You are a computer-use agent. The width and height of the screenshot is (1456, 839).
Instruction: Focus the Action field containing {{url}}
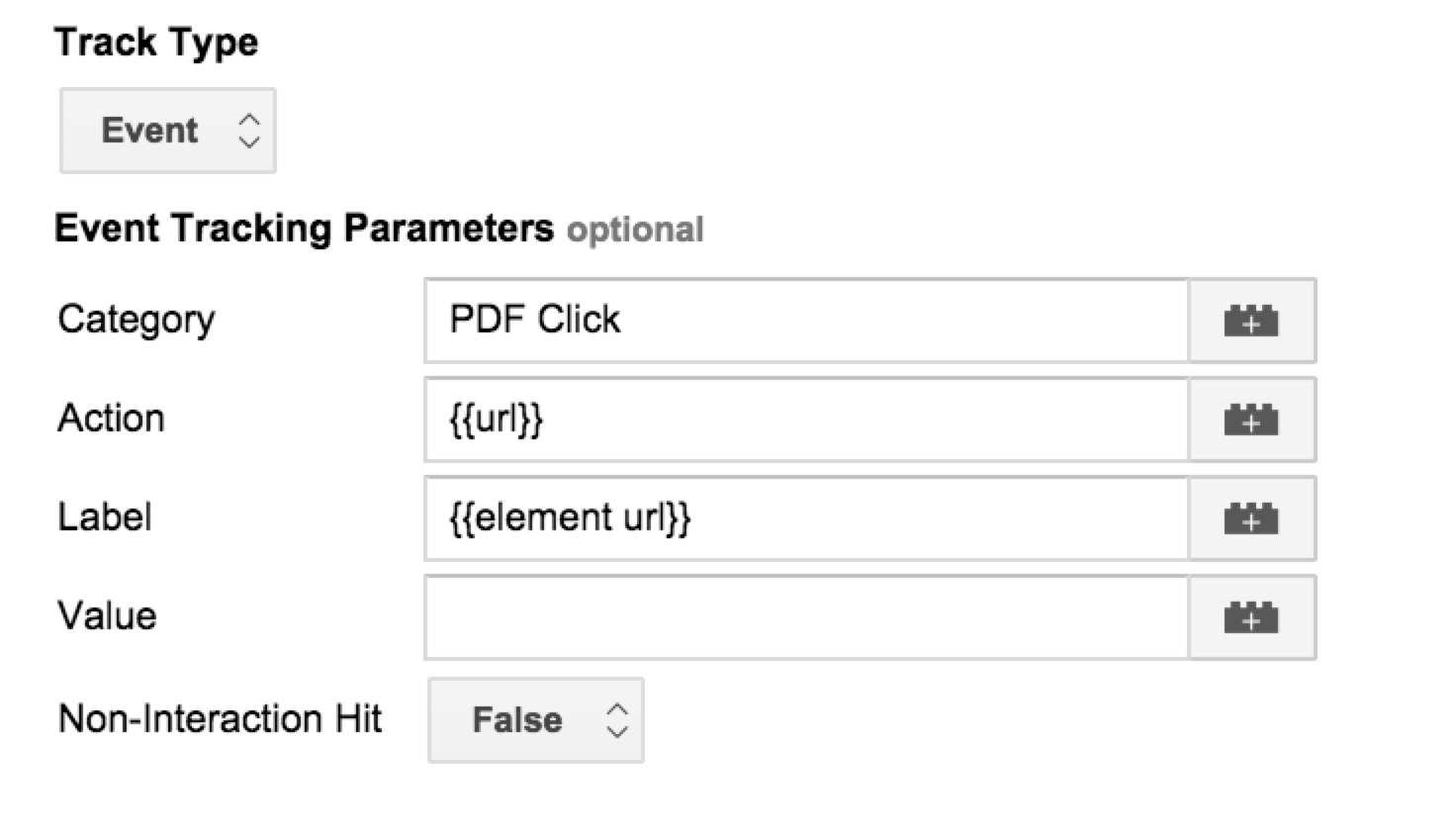(806, 419)
